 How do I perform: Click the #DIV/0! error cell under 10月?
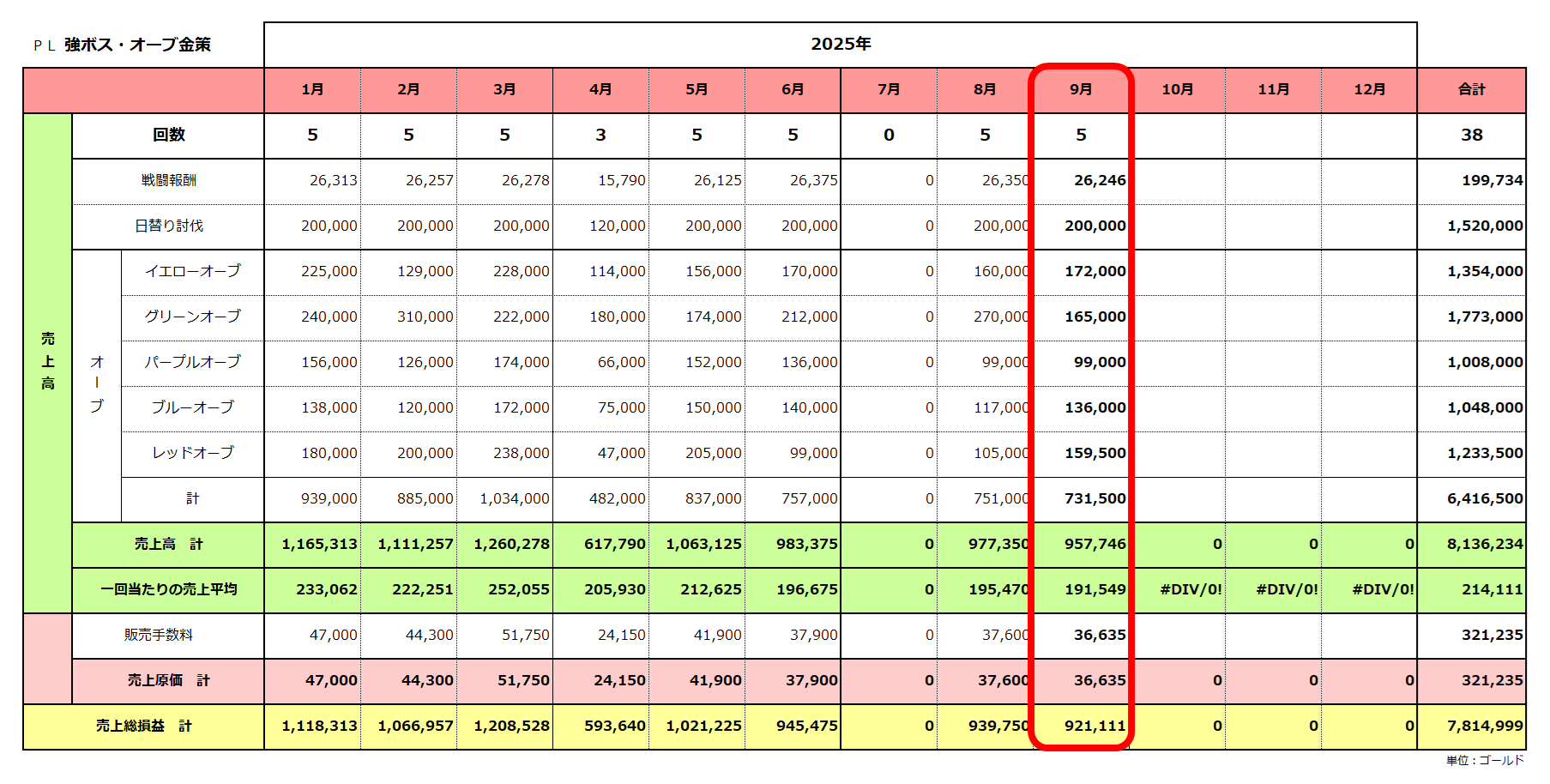[x=1191, y=589]
